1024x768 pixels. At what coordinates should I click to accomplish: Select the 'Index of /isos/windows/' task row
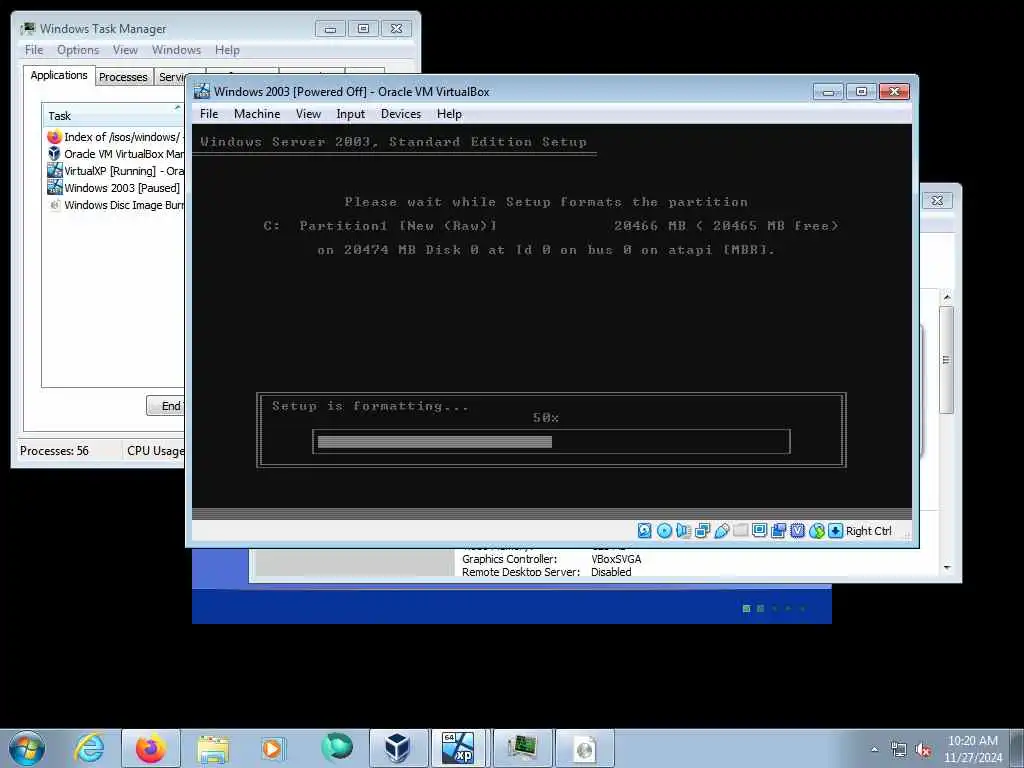click(115, 137)
